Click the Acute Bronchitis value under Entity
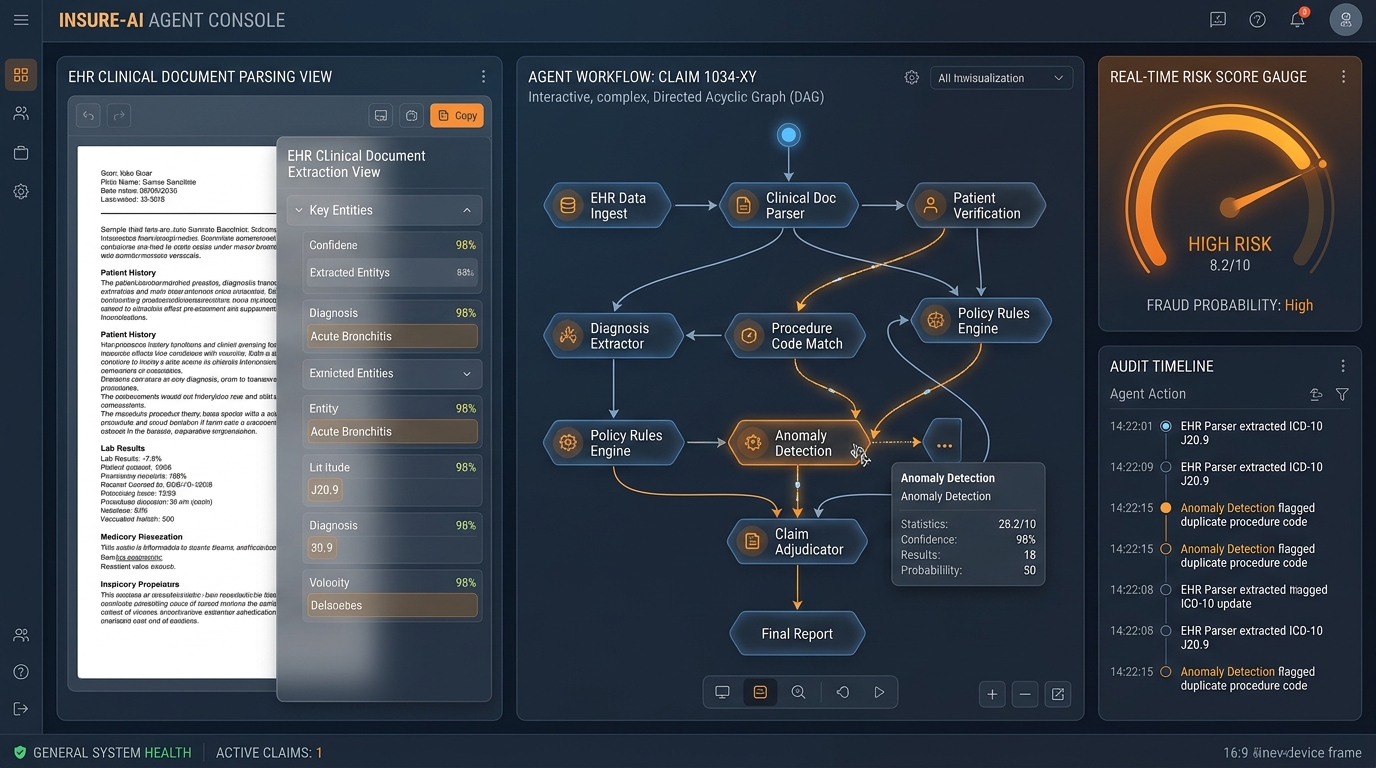 point(392,432)
